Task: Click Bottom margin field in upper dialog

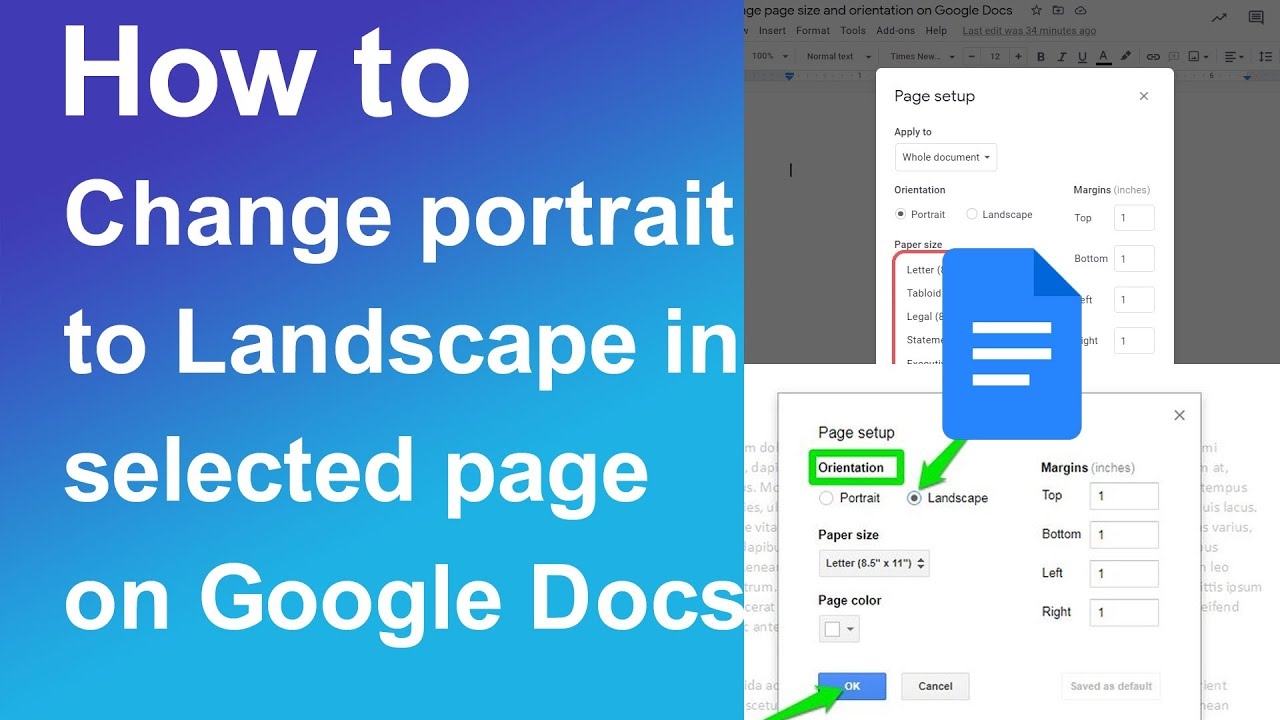Action: (x=1134, y=259)
